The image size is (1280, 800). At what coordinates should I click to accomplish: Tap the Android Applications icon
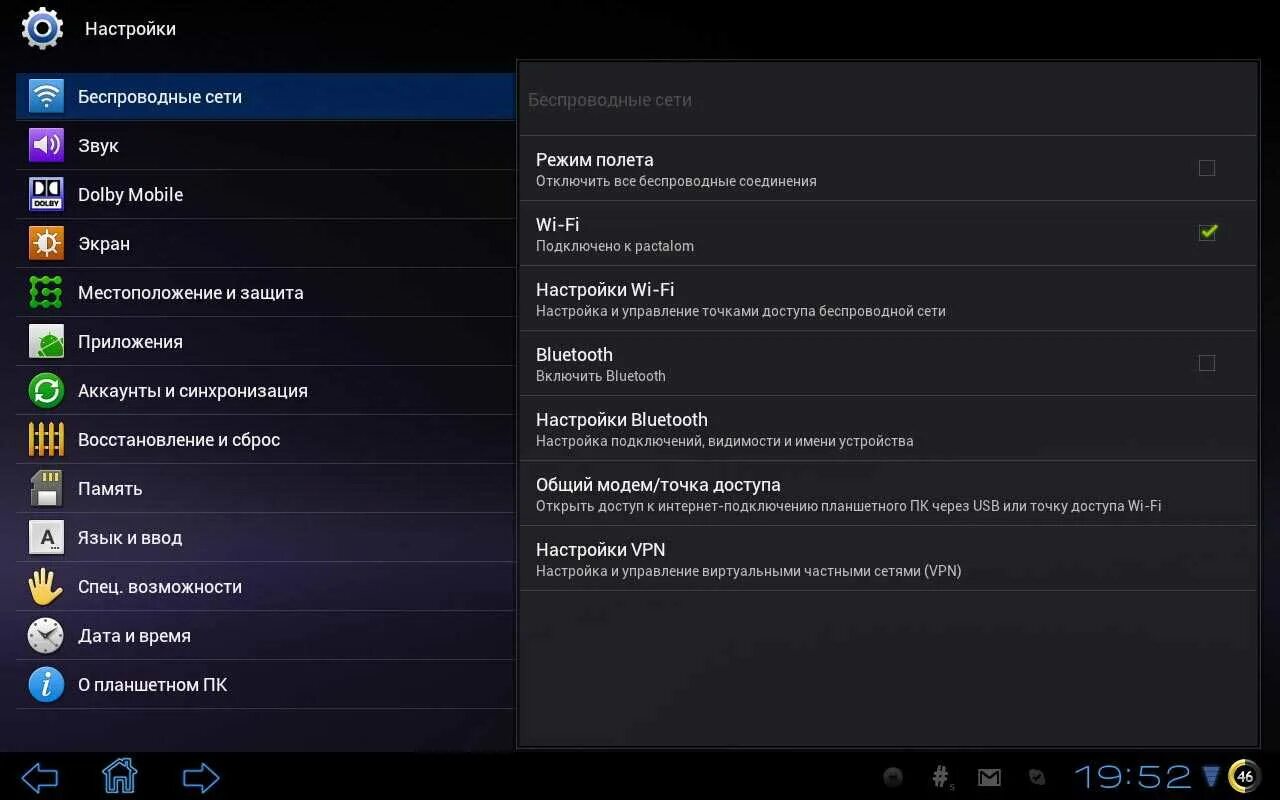point(46,341)
